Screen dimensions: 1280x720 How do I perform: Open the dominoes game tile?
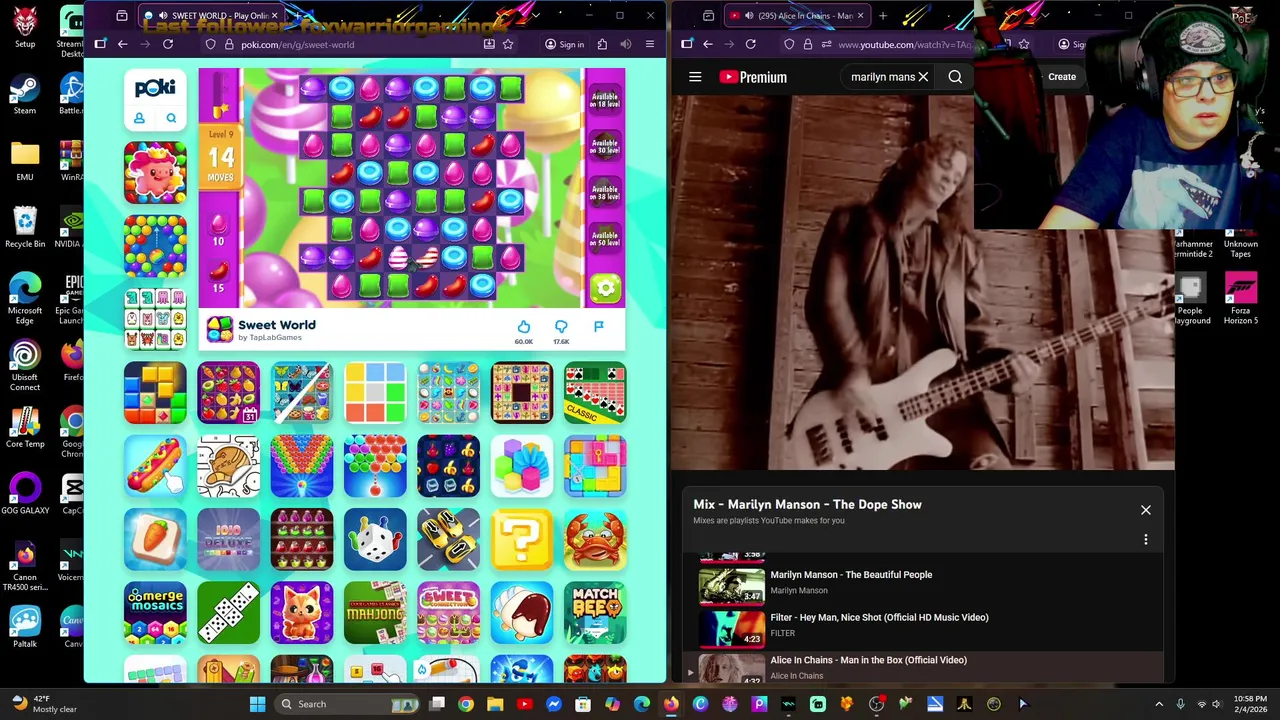[x=228, y=613]
